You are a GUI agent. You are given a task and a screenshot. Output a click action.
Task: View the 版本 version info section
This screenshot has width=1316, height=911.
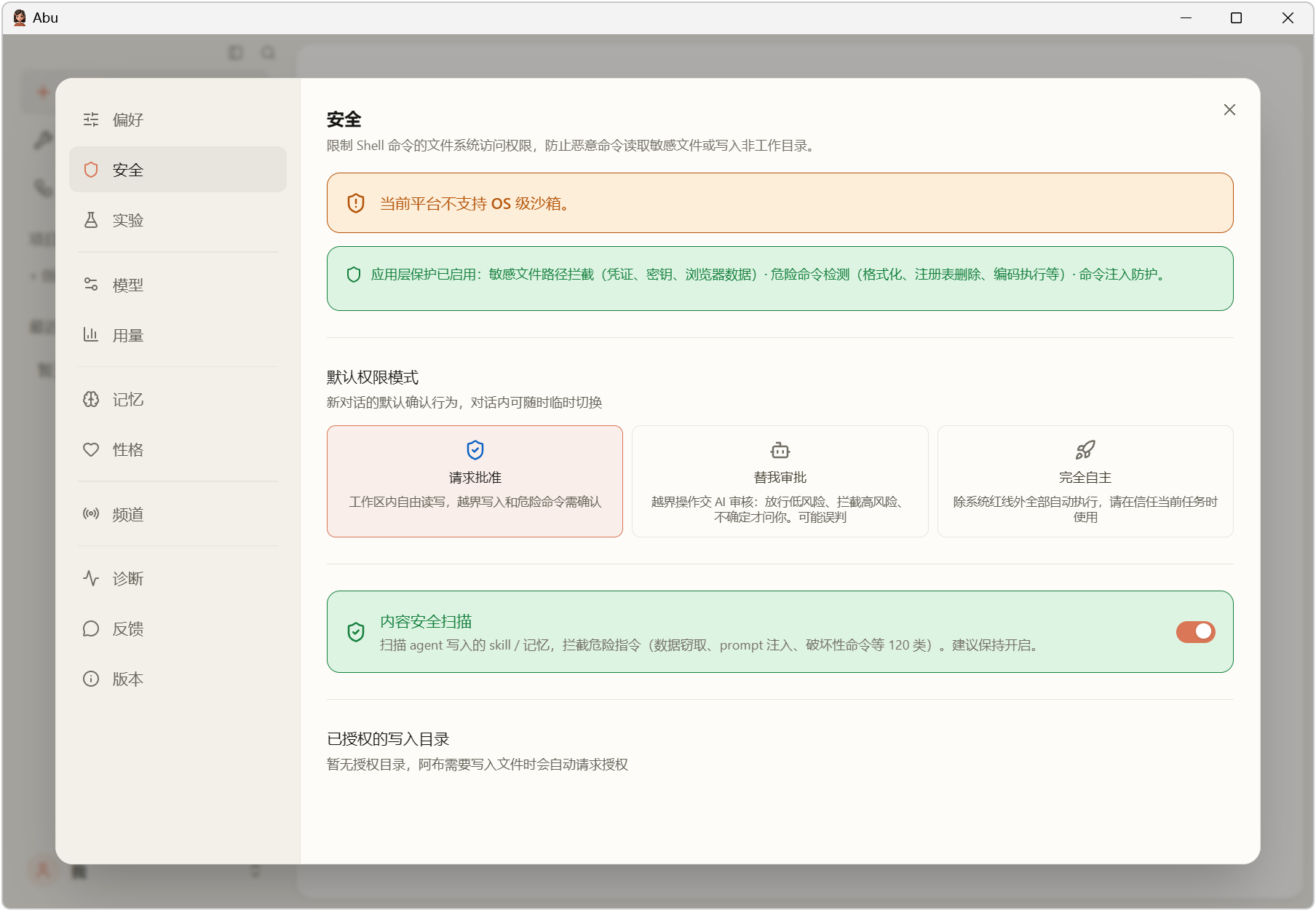tap(178, 679)
